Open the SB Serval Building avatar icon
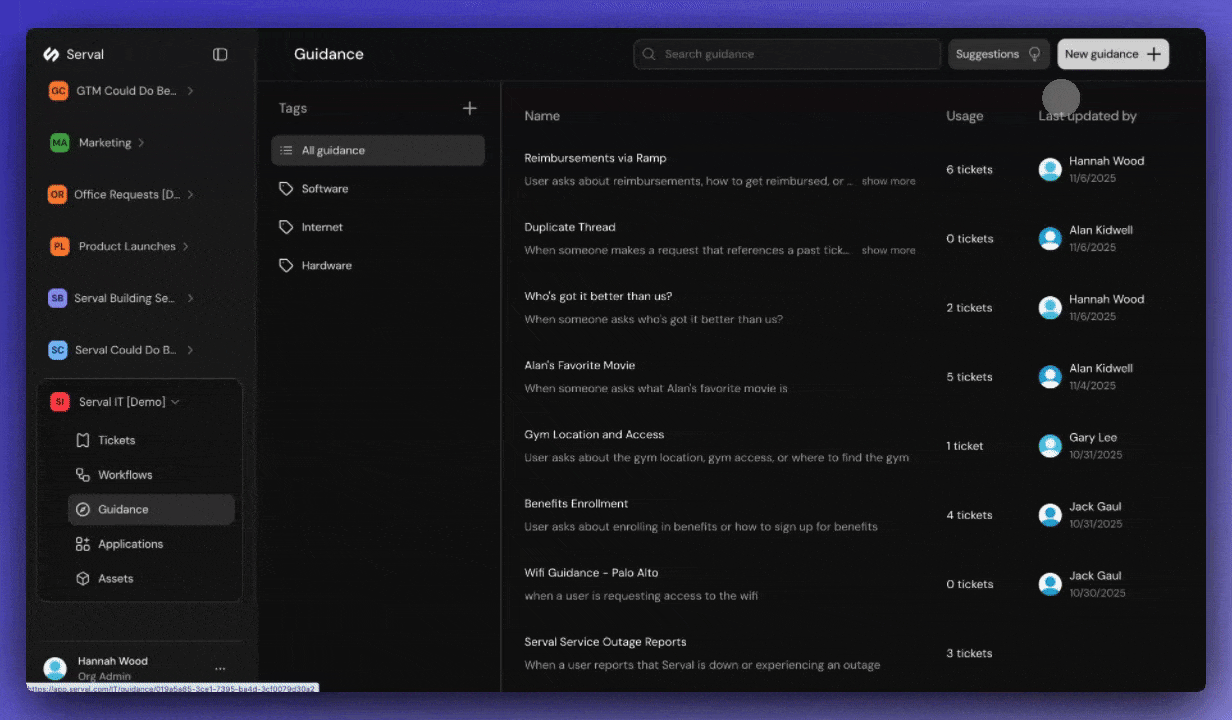 tap(58, 298)
